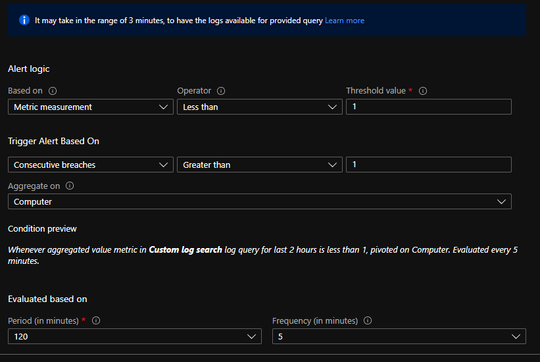
Task: Click info icon next to Based on
Action: pos(53,91)
